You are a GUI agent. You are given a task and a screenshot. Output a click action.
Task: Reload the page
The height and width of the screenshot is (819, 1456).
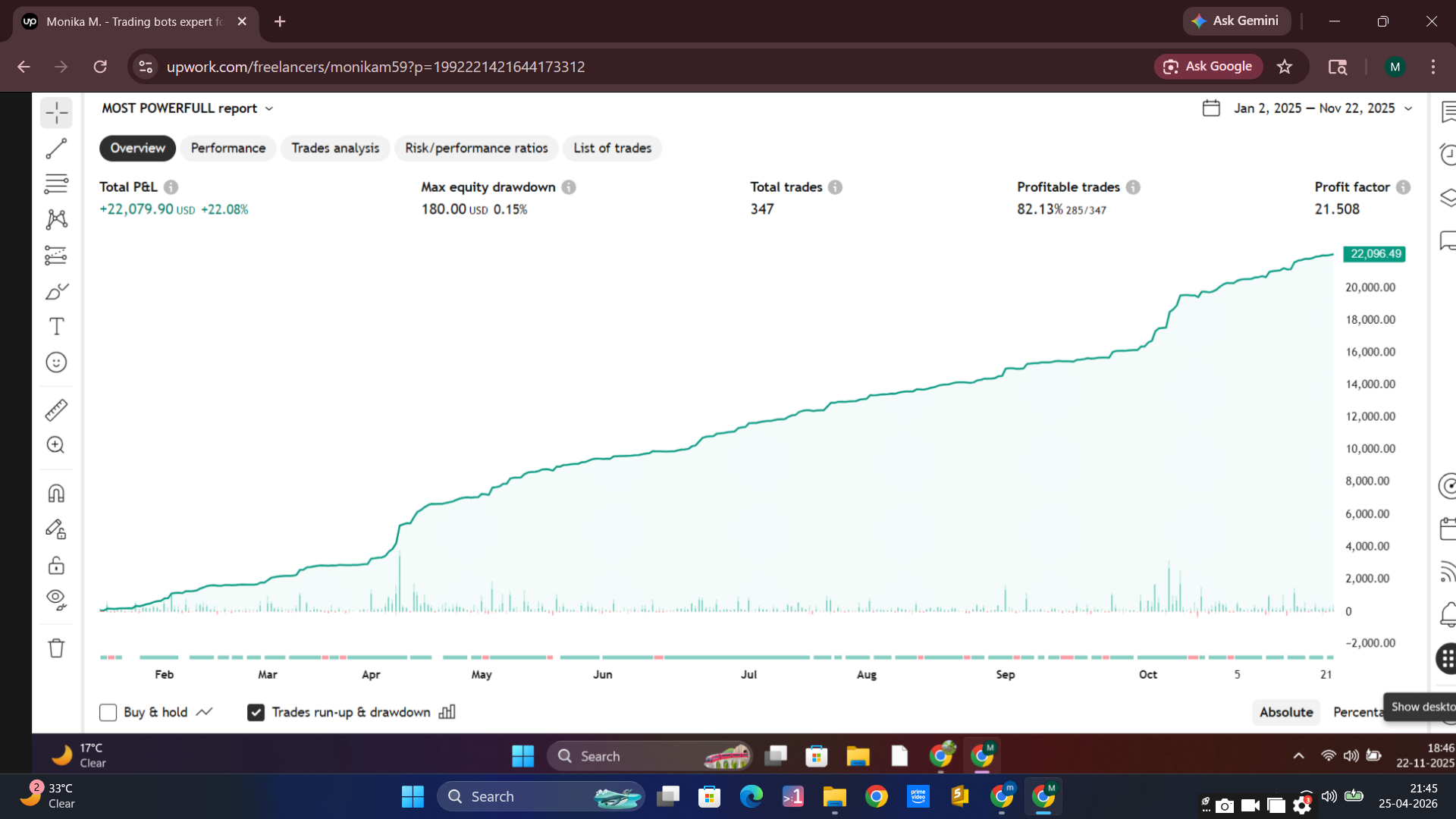pyautogui.click(x=100, y=67)
